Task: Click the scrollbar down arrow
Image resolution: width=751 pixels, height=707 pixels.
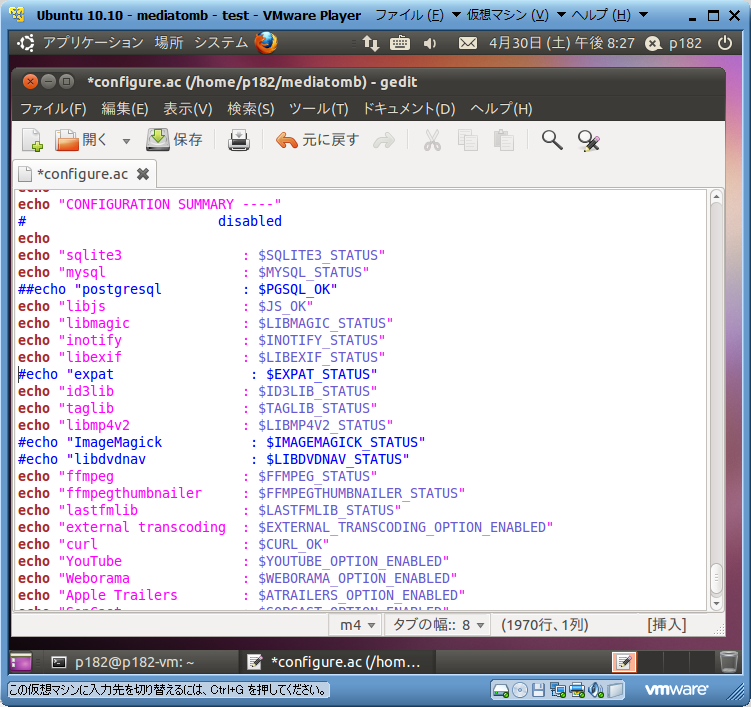Action: tap(717, 604)
